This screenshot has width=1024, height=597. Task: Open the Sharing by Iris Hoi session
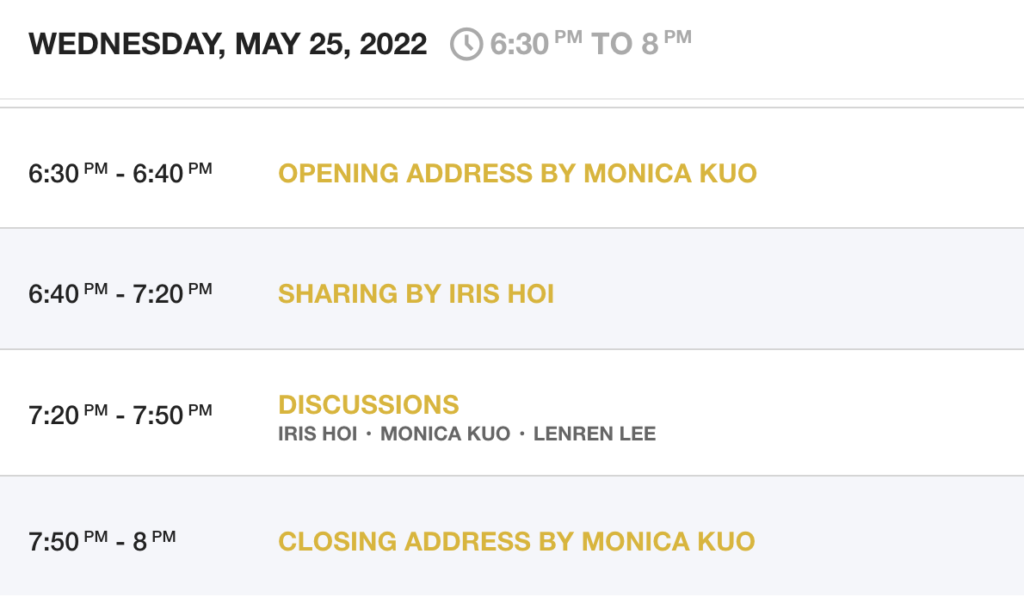tap(416, 294)
